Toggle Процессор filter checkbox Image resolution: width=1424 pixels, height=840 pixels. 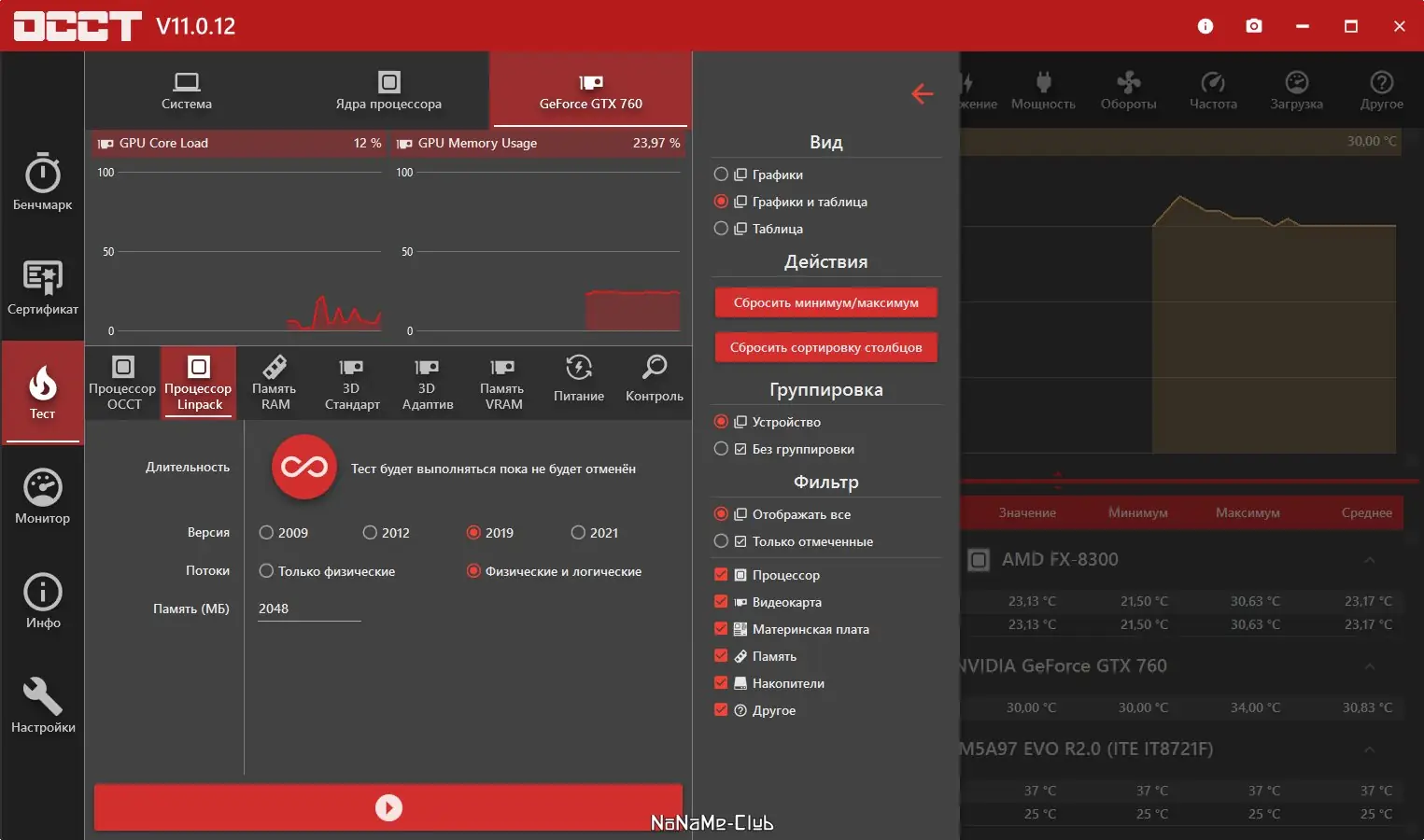(721, 575)
